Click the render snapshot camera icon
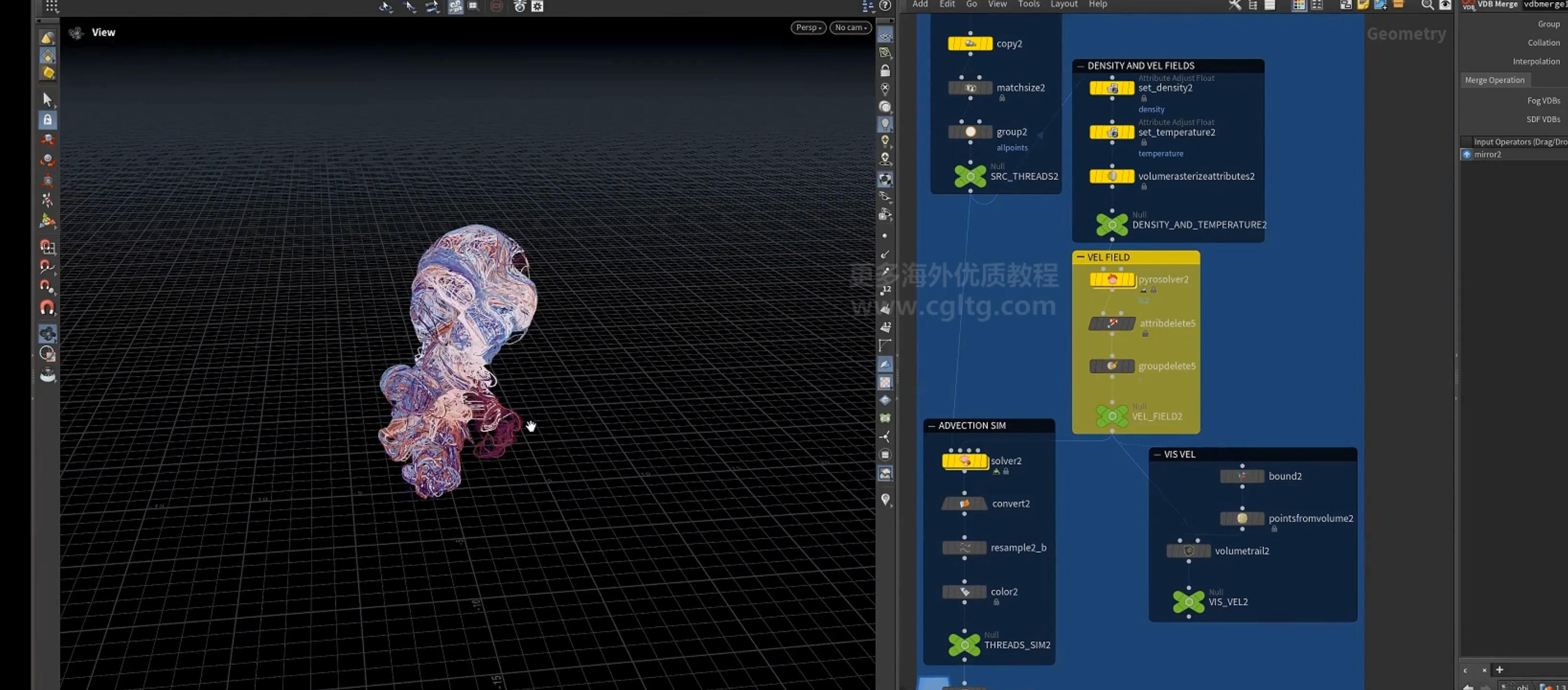The width and height of the screenshot is (1568, 690). point(519,6)
